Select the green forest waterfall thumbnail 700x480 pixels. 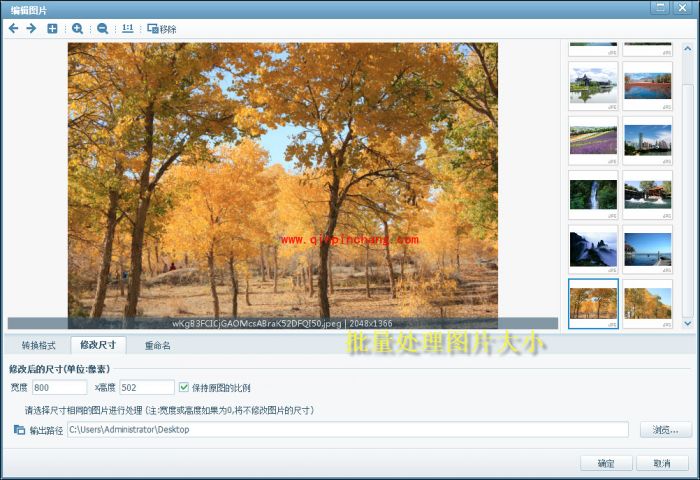tap(593, 195)
